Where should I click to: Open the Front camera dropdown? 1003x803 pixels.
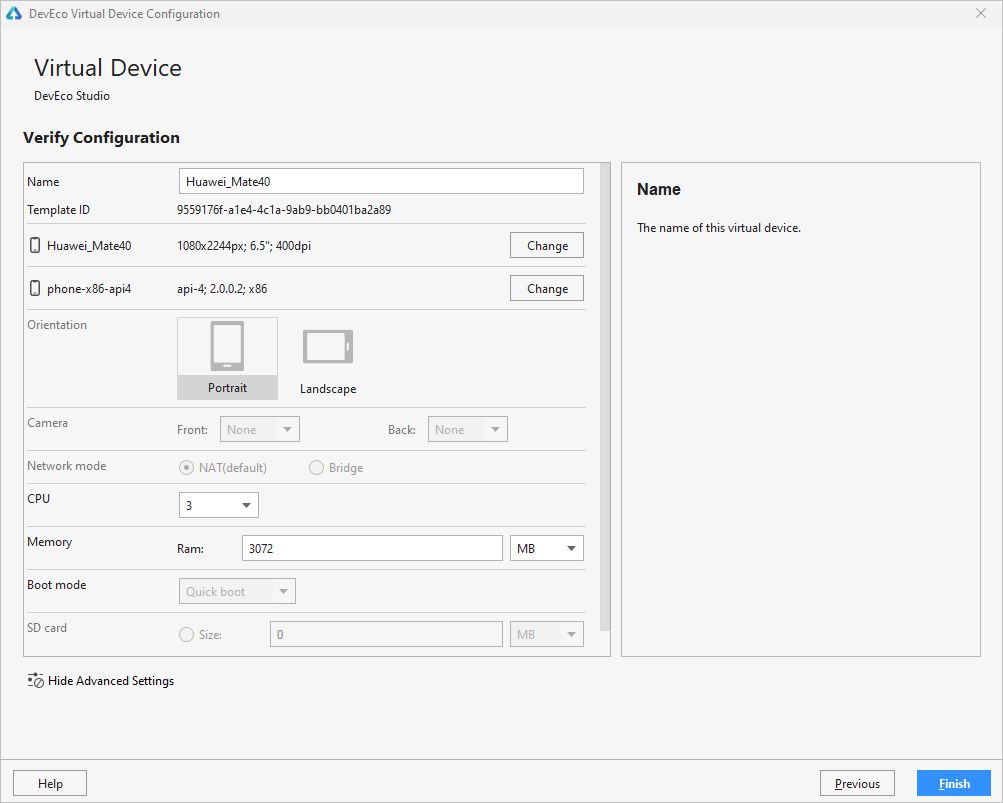[259, 430]
